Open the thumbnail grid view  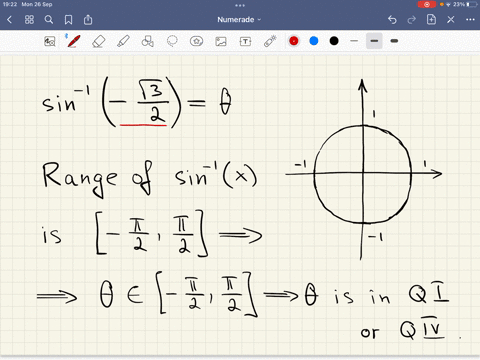(x=29, y=20)
